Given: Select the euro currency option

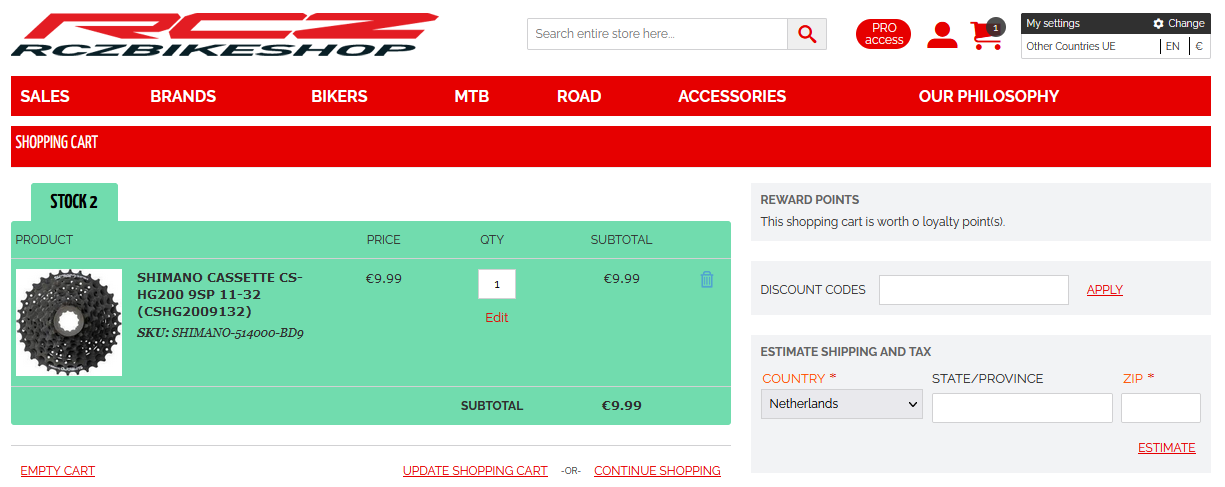Looking at the screenshot, I should coord(1198,46).
